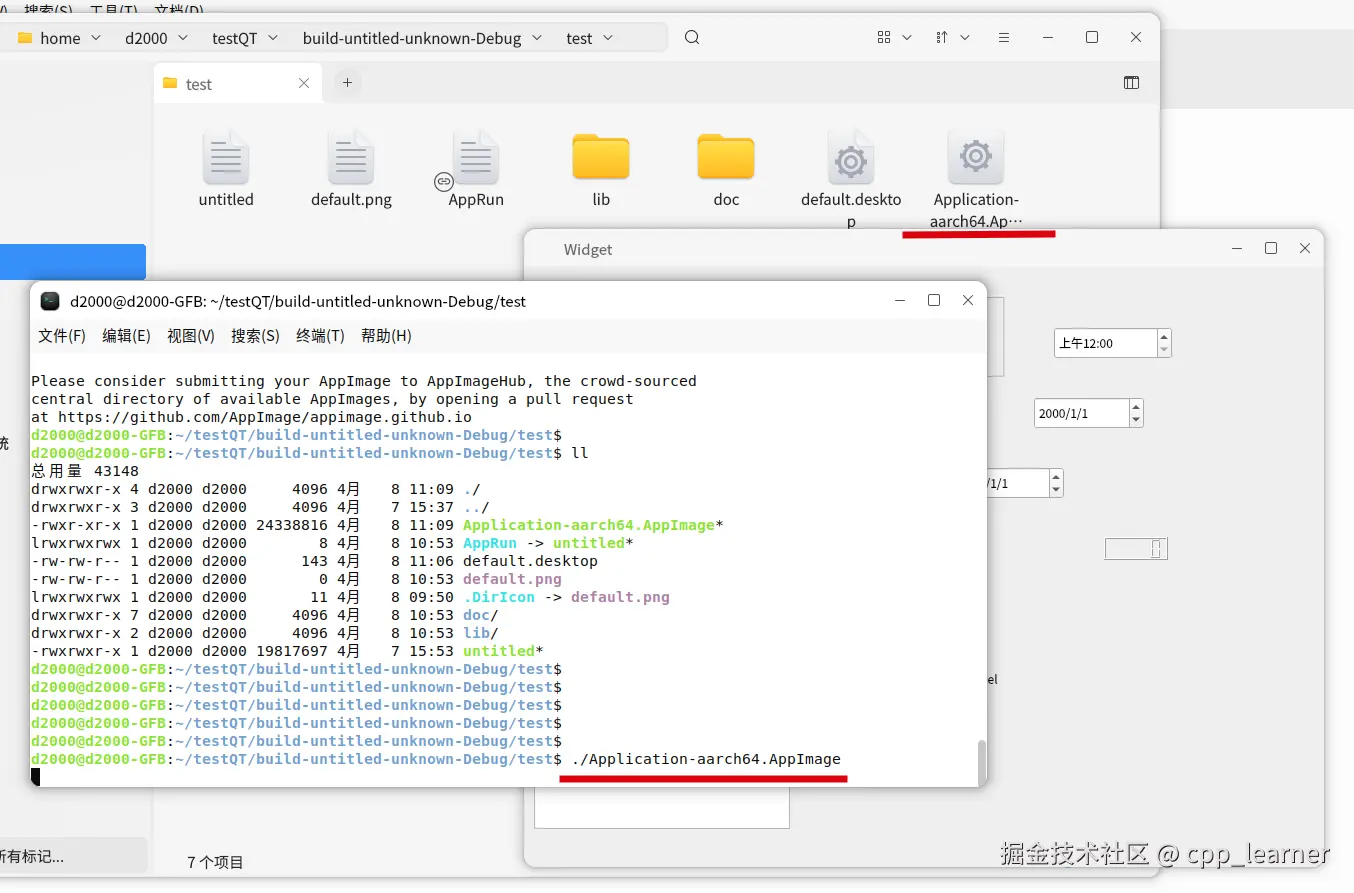Click the untitled* entry in terminal listing

[x=503, y=651]
